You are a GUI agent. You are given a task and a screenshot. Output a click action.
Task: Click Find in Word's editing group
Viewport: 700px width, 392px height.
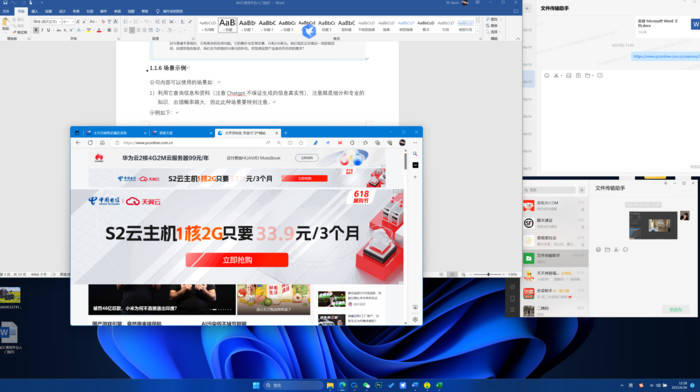(493, 20)
